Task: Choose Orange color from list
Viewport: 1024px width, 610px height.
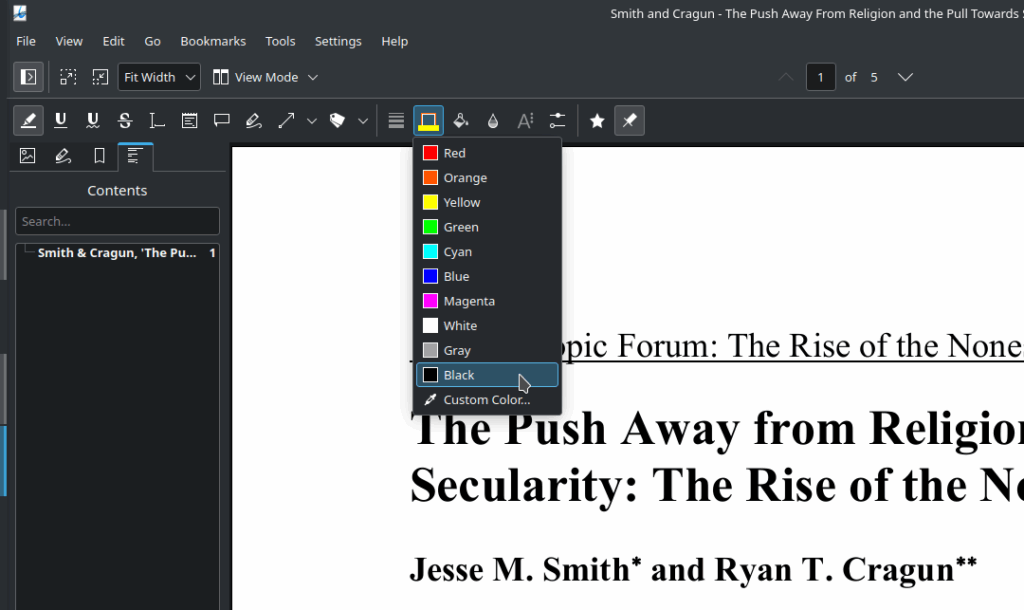Action: click(x=487, y=178)
